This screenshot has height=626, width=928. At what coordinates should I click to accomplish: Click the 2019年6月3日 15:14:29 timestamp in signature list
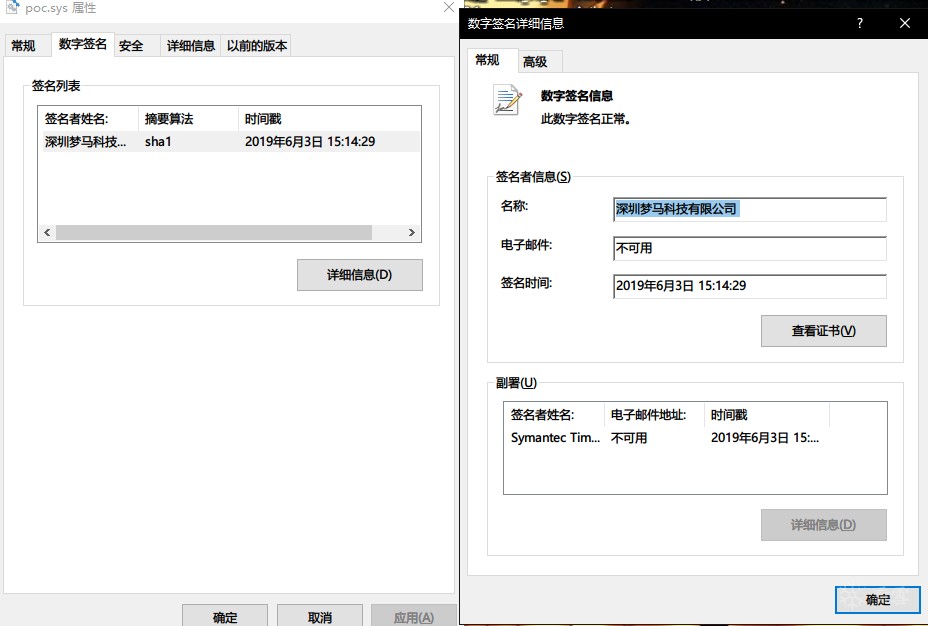tap(310, 141)
